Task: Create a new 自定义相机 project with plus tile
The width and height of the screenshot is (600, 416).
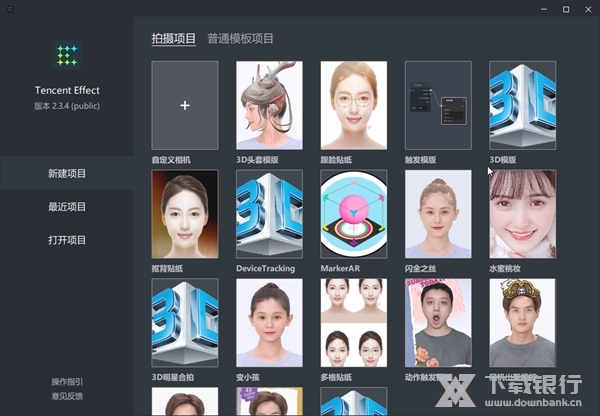Action: (x=185, y=105)
